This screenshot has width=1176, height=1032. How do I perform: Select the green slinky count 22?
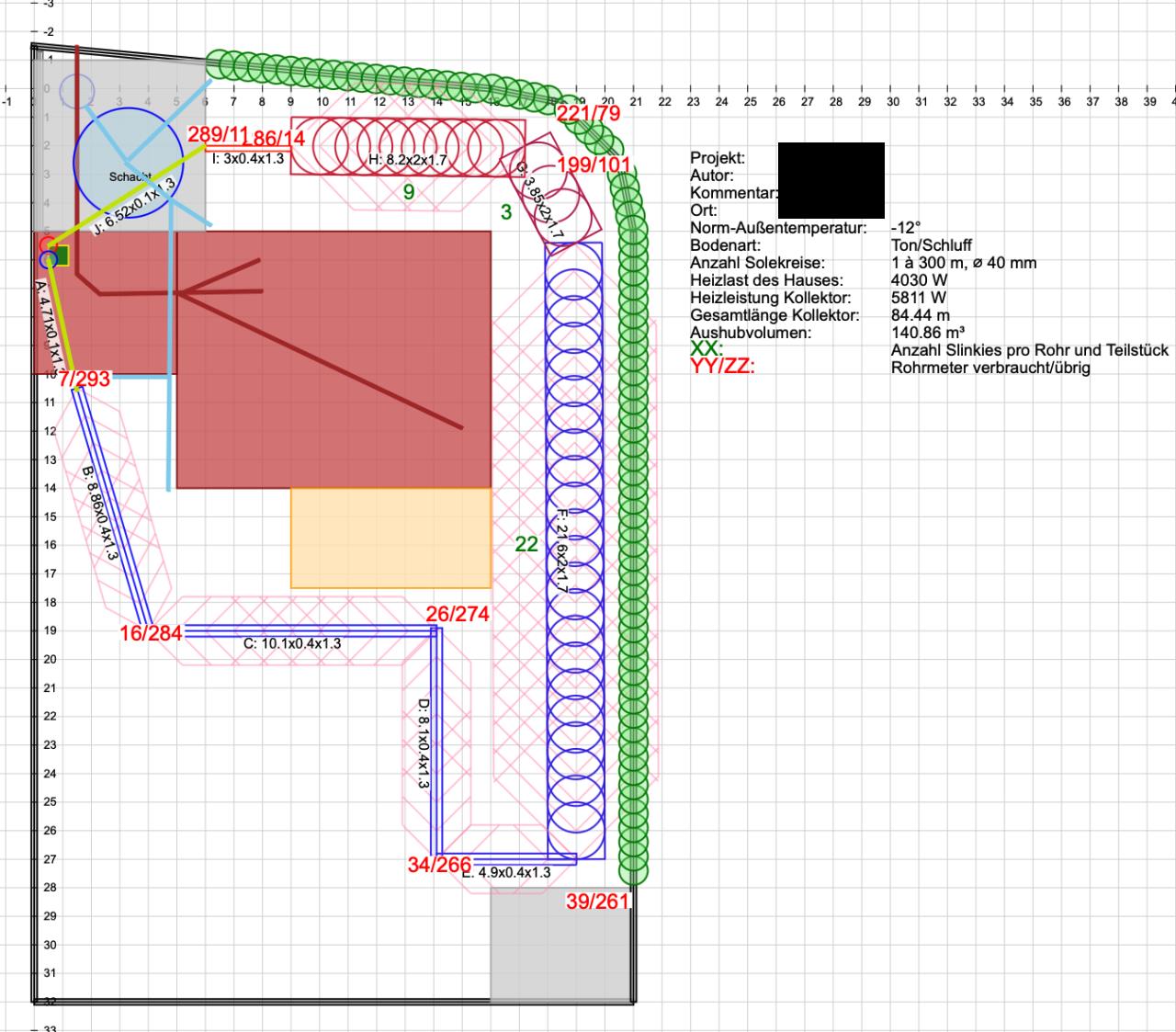tap(526, 545)
